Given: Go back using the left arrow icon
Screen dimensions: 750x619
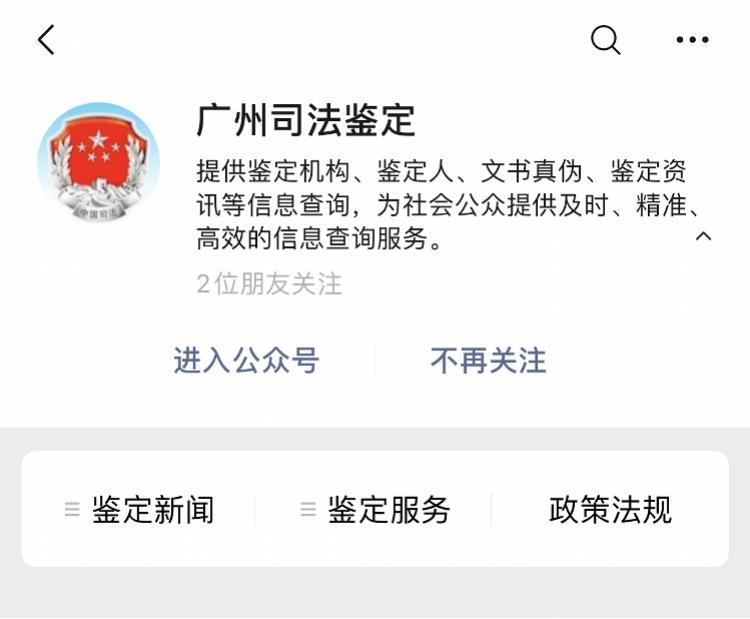Looking at the screenshot, I should (46, 40).
